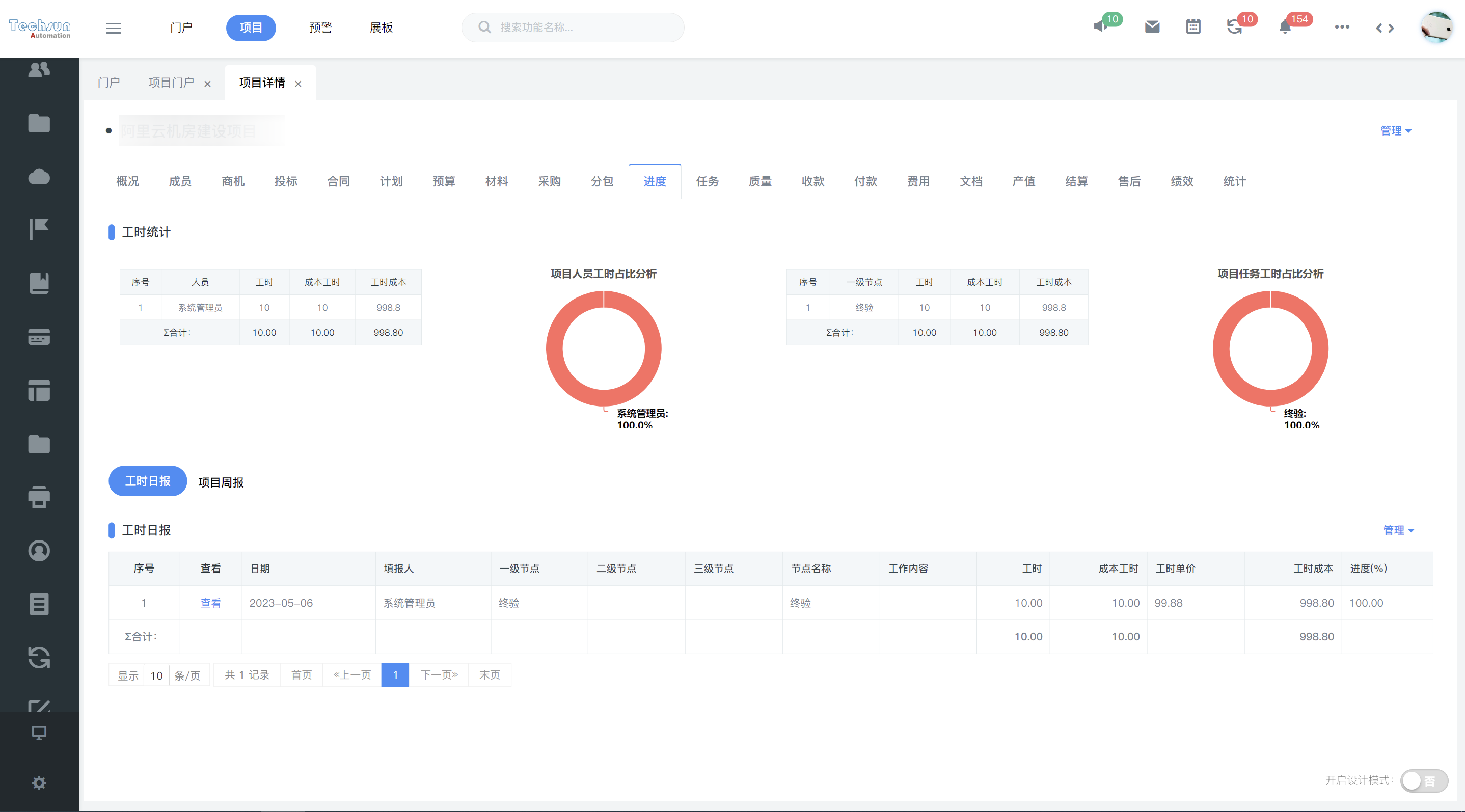The width and height of the screenshot is (1465, 812).
Task: Click the flag icon in sidebar
Action: tap(39, 230)
